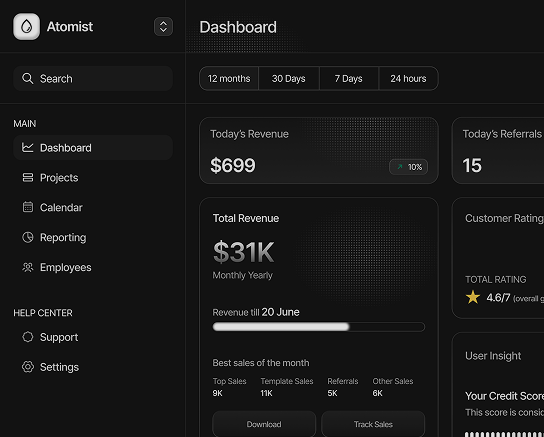Click the green up-arrow trend icon
This screenshot has height=437, width=544.
[x=400, y=167]
